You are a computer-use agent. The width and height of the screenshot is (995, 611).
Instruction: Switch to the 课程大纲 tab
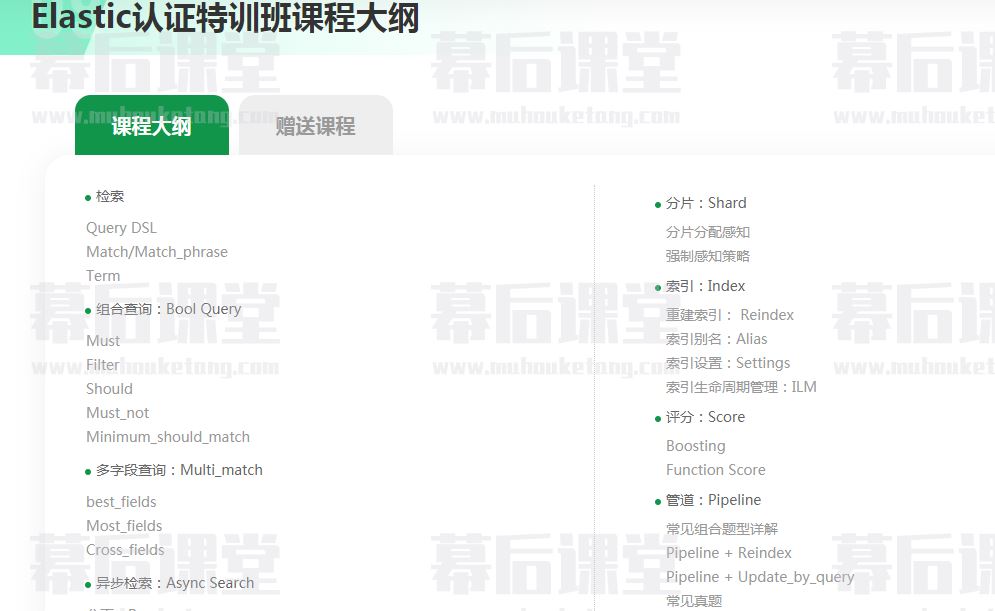[152, 126]
